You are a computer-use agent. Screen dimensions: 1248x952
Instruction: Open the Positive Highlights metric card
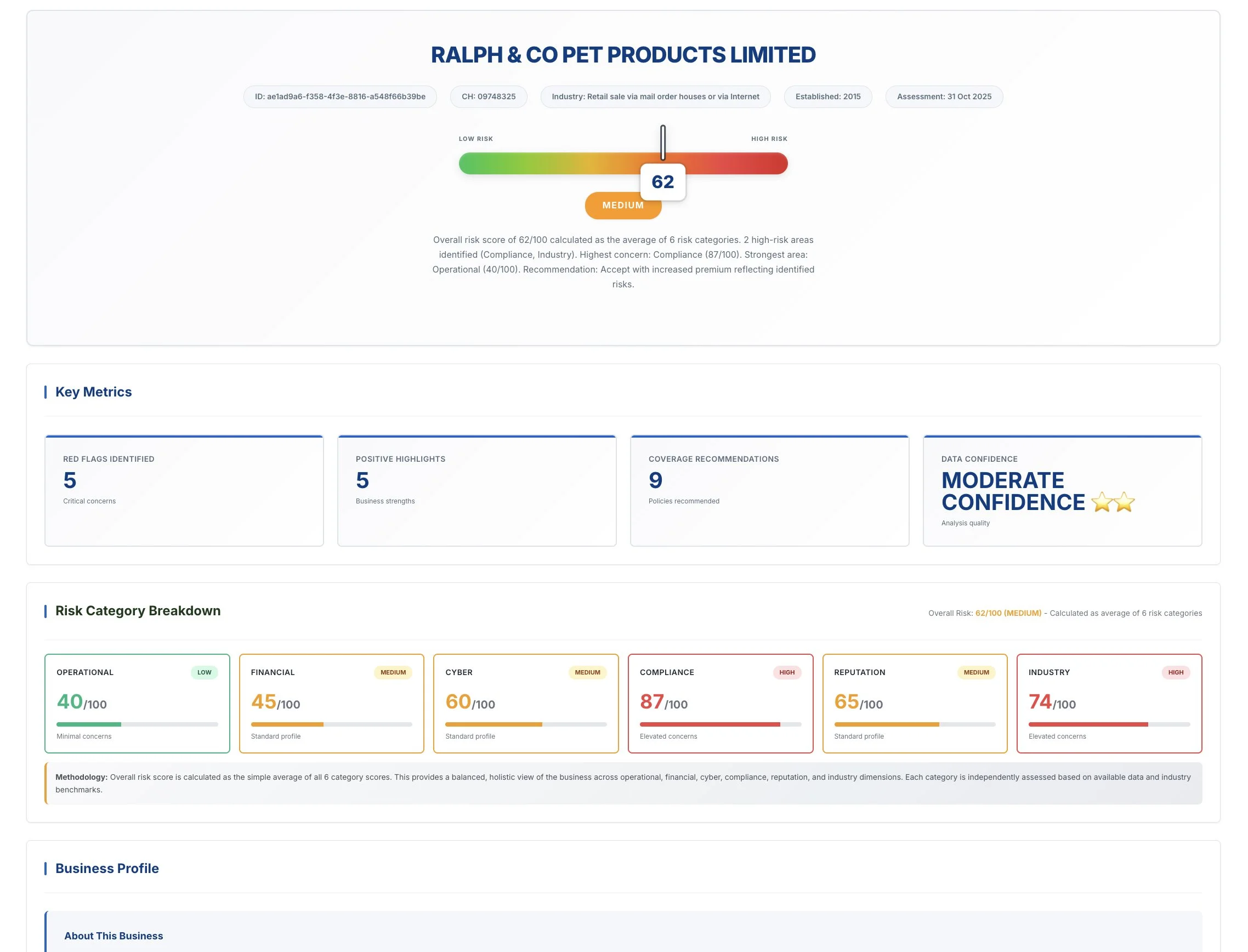[476, 491]
